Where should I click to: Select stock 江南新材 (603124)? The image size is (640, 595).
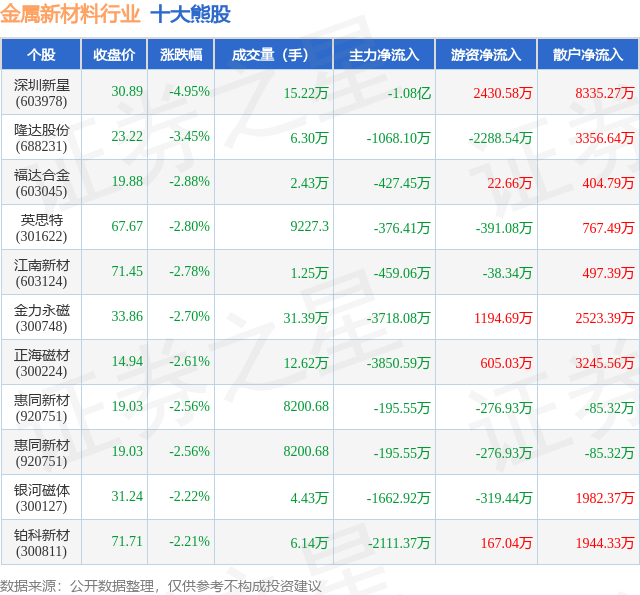pyautogui.click(x=41, y=273)
